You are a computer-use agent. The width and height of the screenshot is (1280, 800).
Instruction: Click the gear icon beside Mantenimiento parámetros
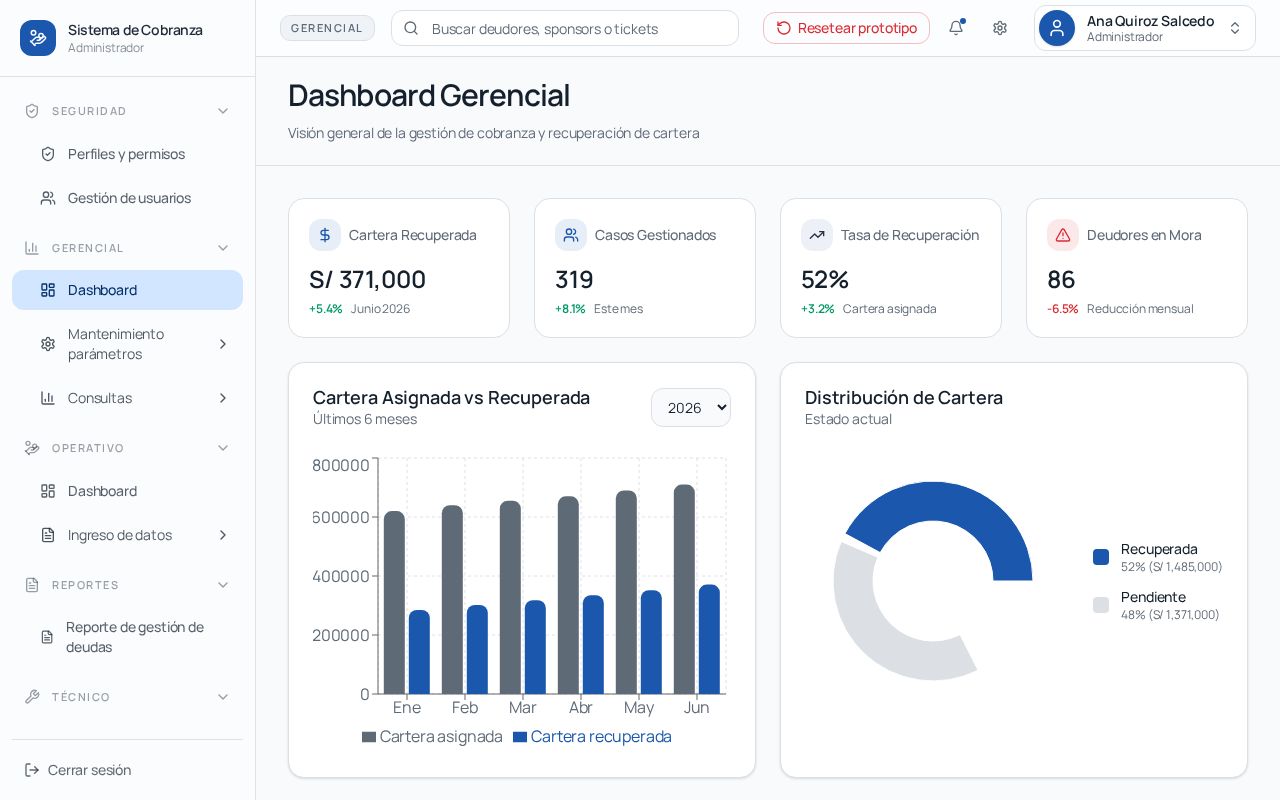tap(48, 344)
